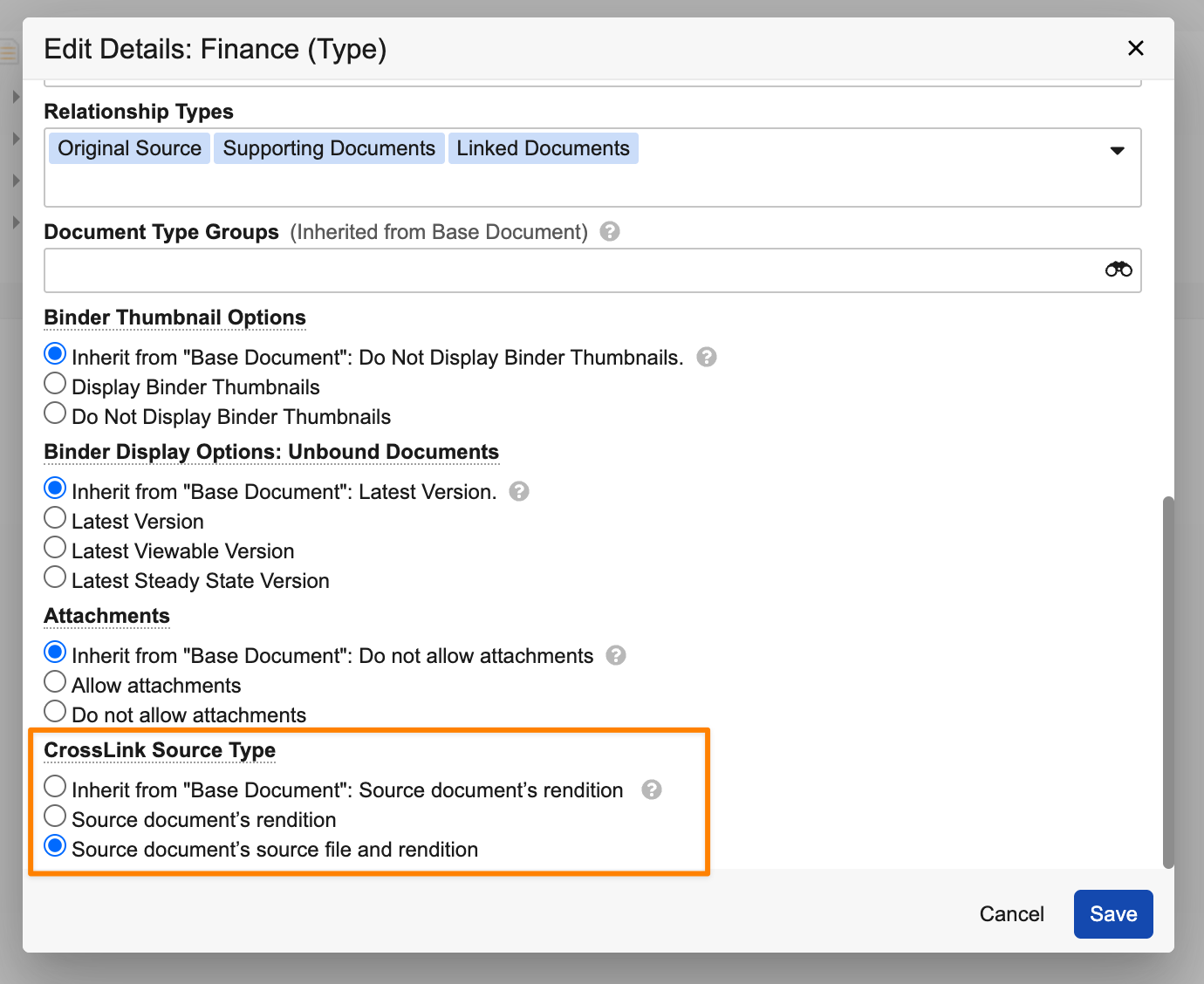Choose Do Not Display Binder Thumbnails
Image resolution: width=1204 pixels, height=984 pixels.
click(55, 413)
